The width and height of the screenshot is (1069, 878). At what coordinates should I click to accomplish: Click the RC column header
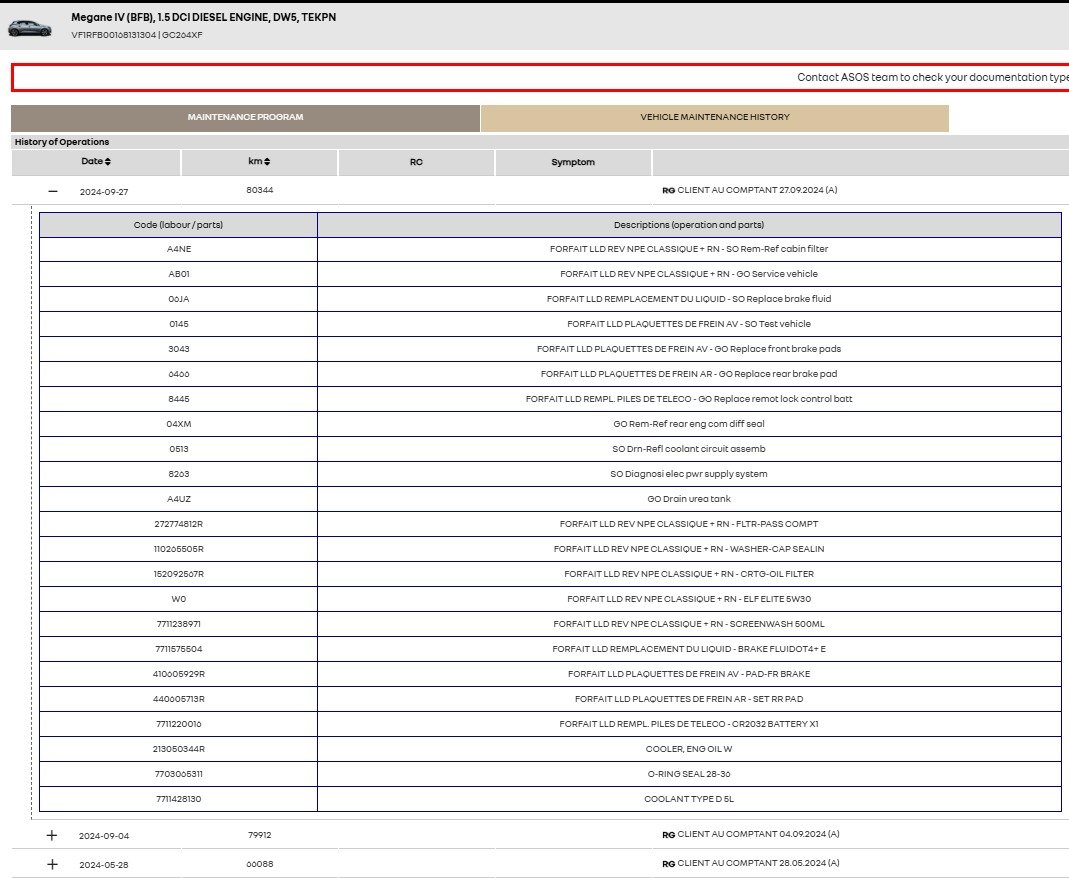coord(416,162)
